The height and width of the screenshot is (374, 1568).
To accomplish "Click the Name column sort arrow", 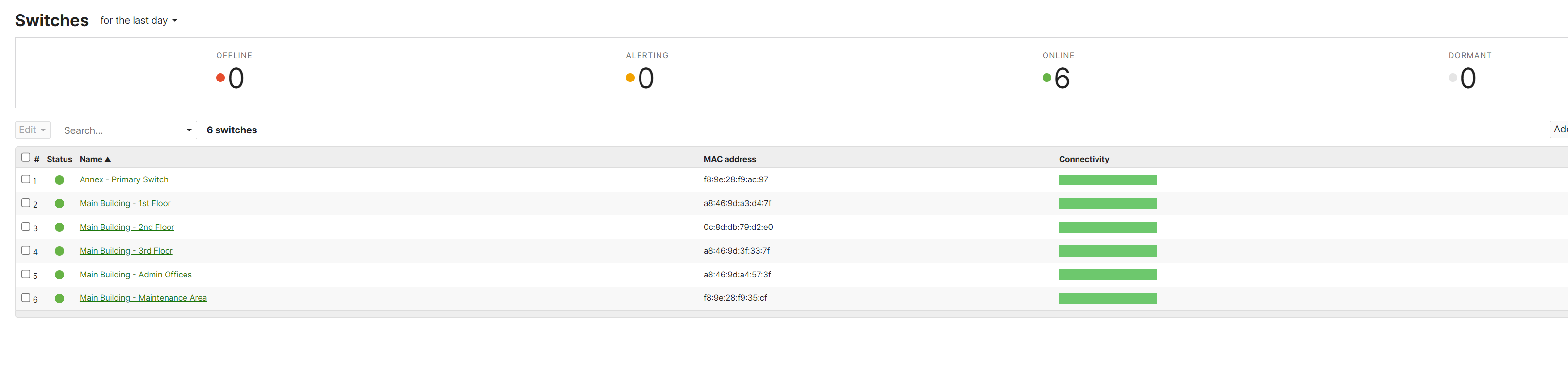I will click(x=108, y=159).
